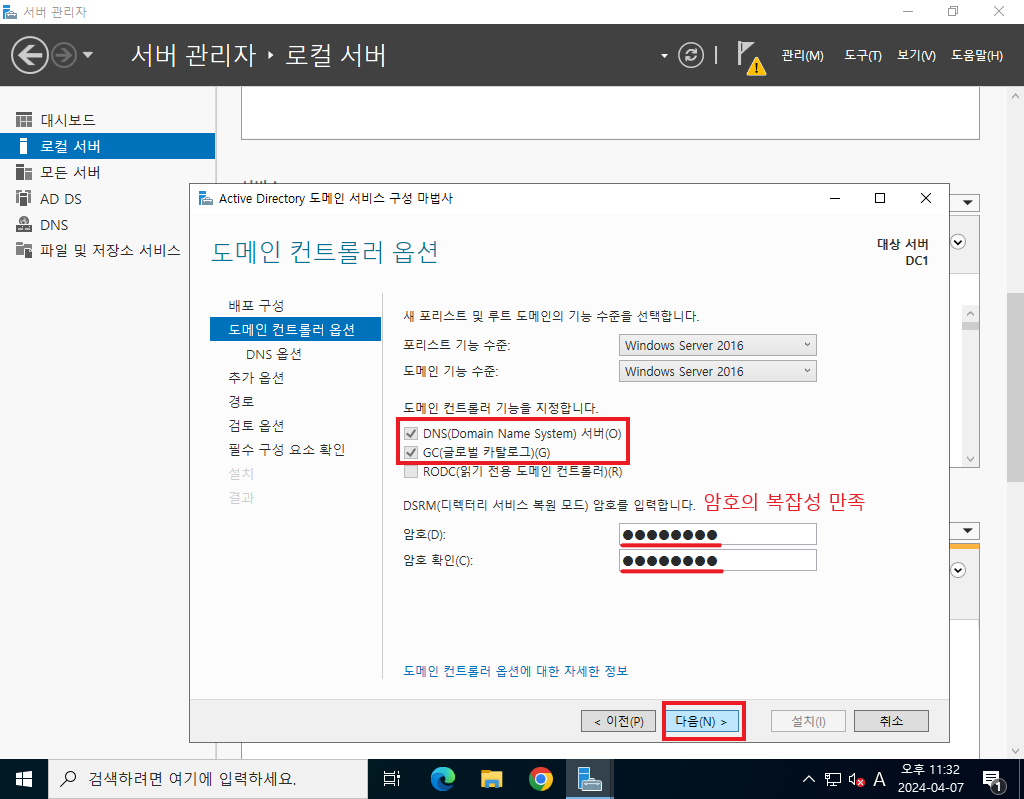This screenshot has height=799, width=1024.
Task: Open the 도움말(H) menu
Action: tap(976, 56)
